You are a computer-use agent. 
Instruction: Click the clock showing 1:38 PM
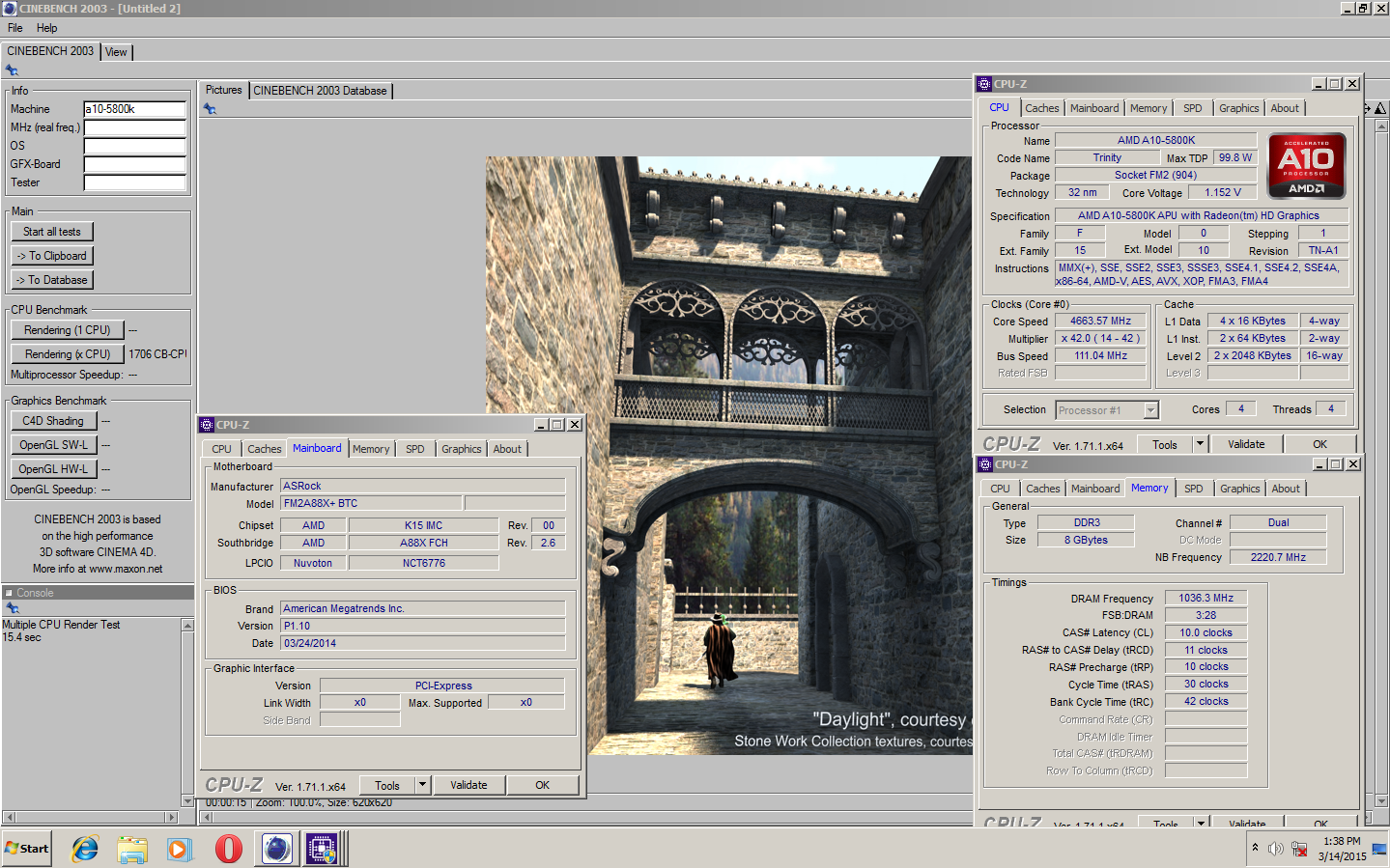pyautogui.click(x=1342, y=841)
